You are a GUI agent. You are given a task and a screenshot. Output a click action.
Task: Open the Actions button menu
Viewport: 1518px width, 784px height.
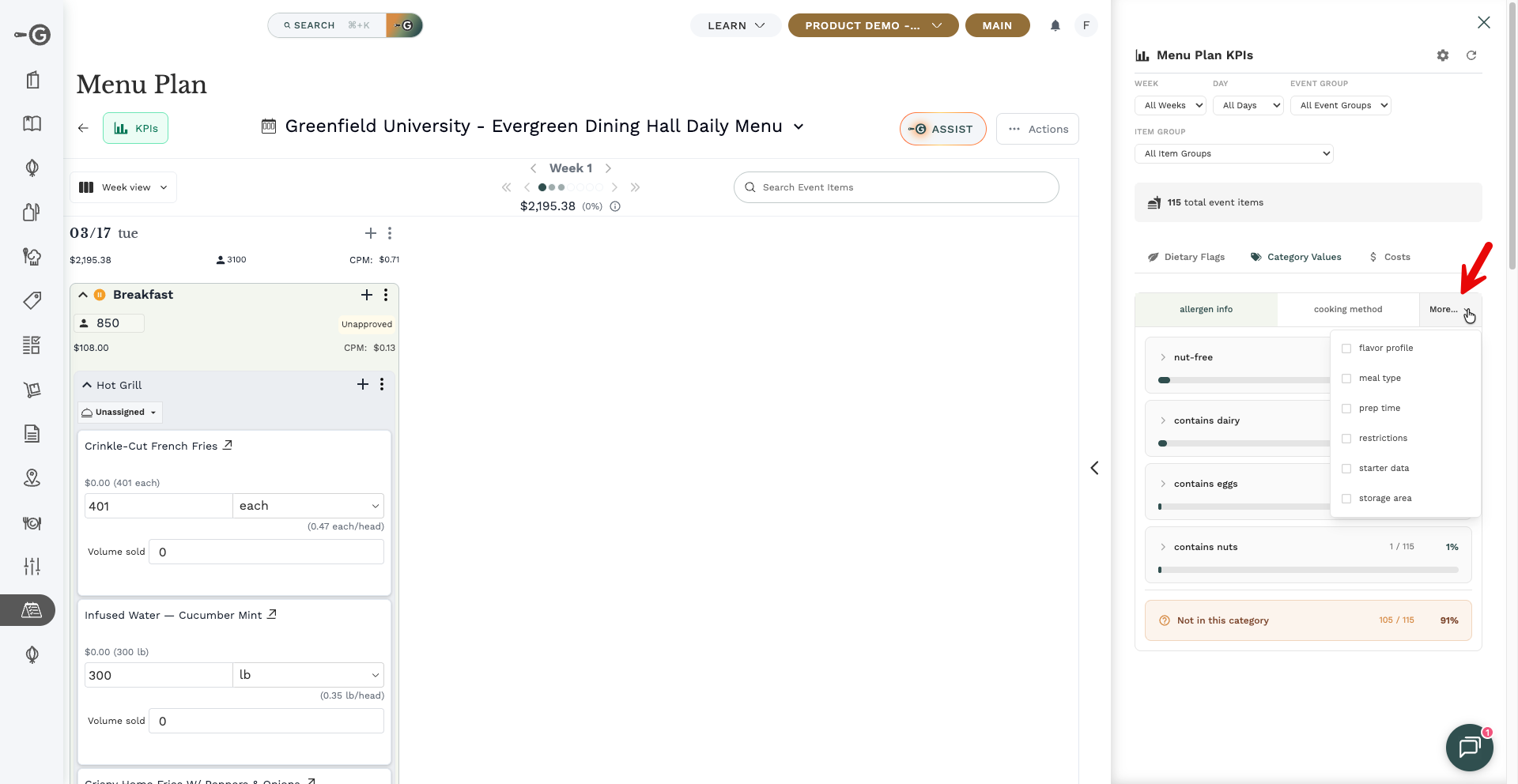pos(1037,129)
